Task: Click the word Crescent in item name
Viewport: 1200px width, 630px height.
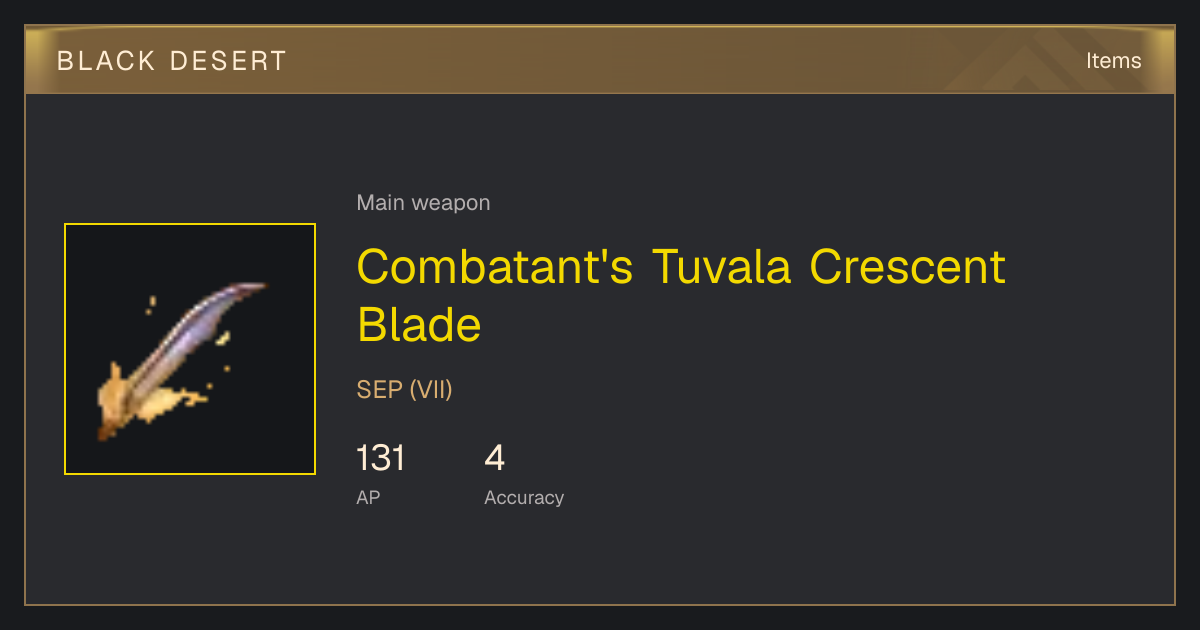Action: click(908, 266)
